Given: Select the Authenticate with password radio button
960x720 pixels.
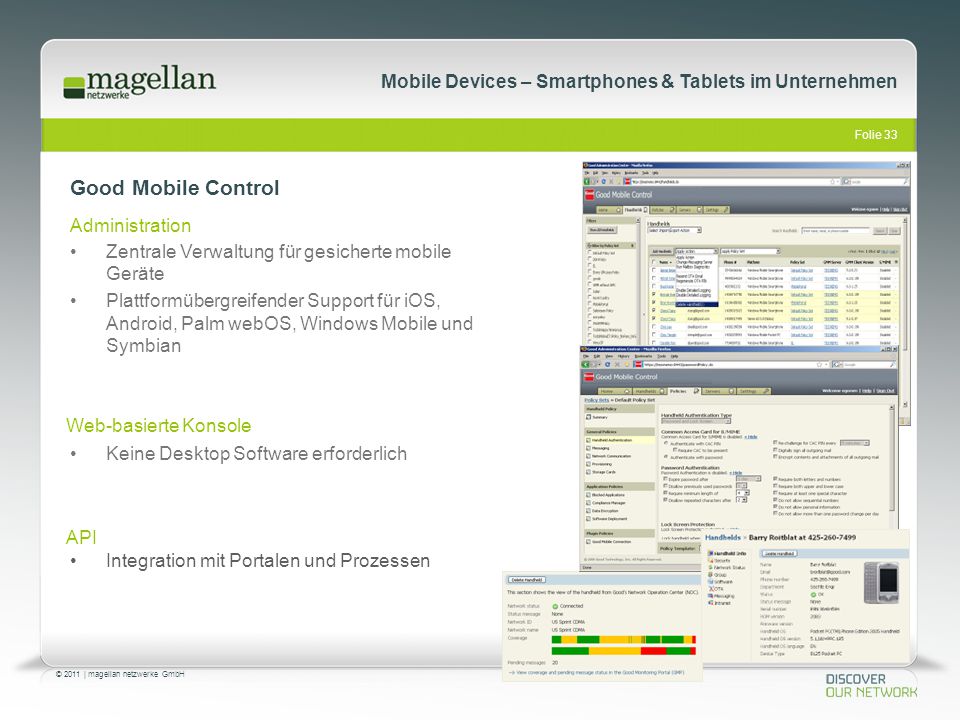Looking at the screenshot, I should (x=666, y=457).
